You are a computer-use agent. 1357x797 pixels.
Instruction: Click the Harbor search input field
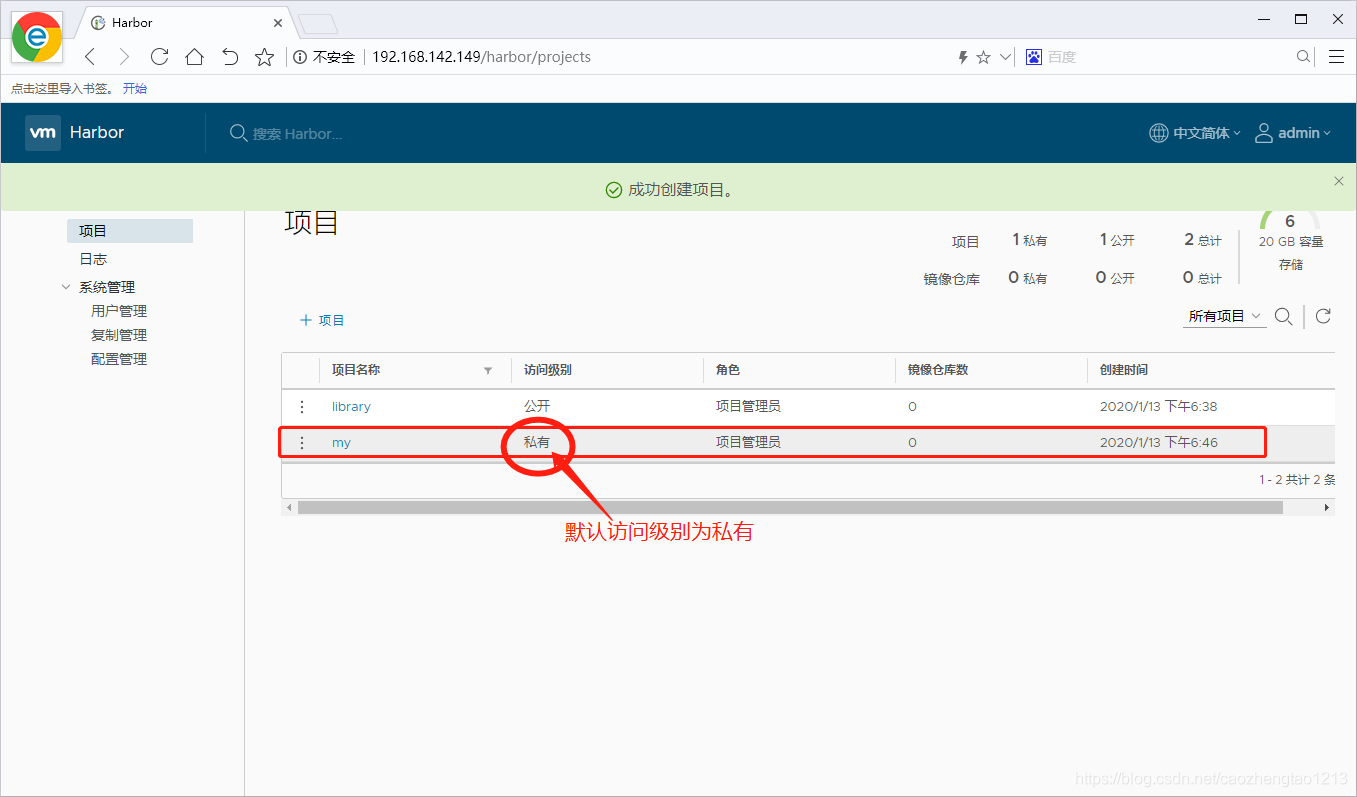click(x=297, y=133)
